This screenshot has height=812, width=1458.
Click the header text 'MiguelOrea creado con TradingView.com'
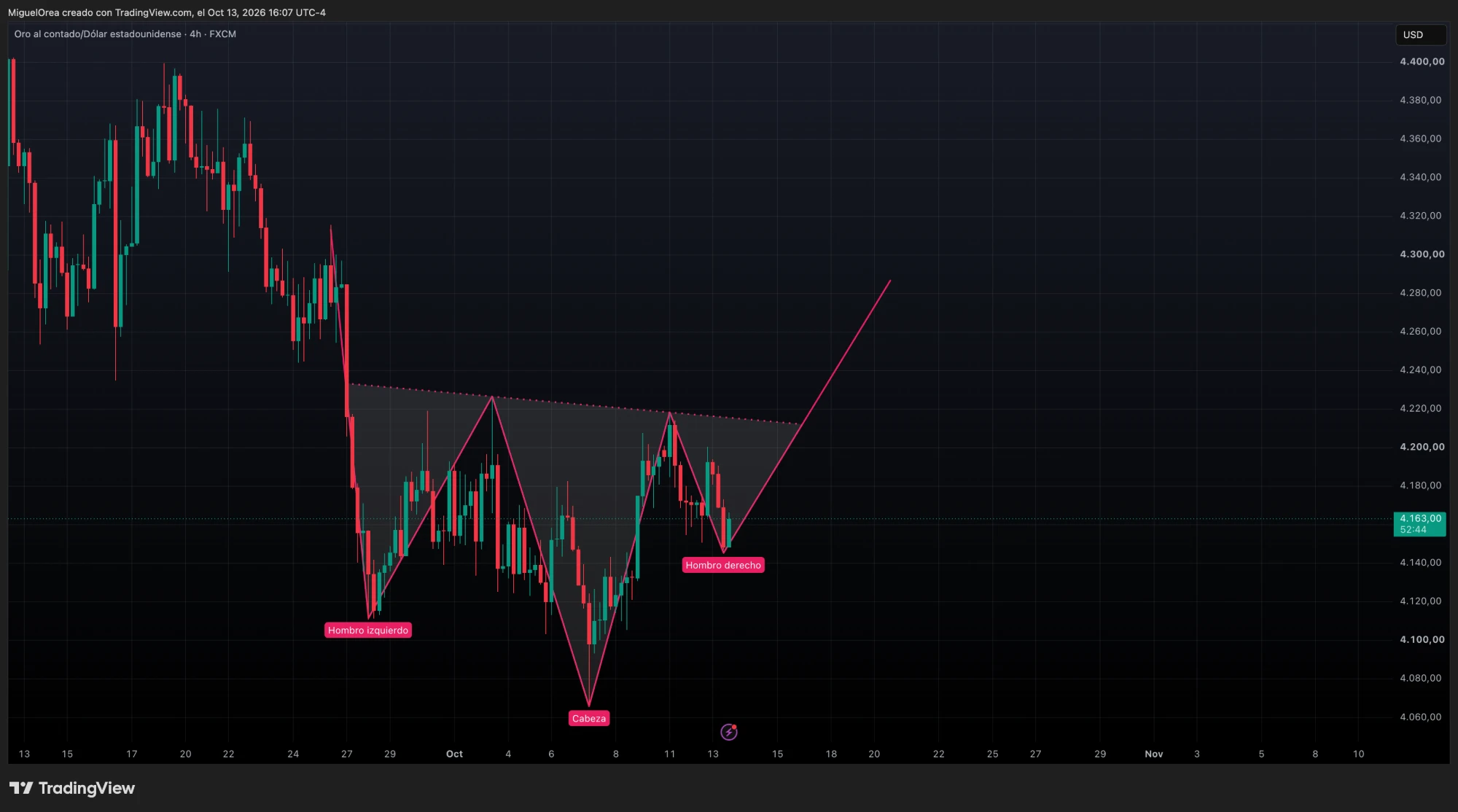click(x=100, y=12)
